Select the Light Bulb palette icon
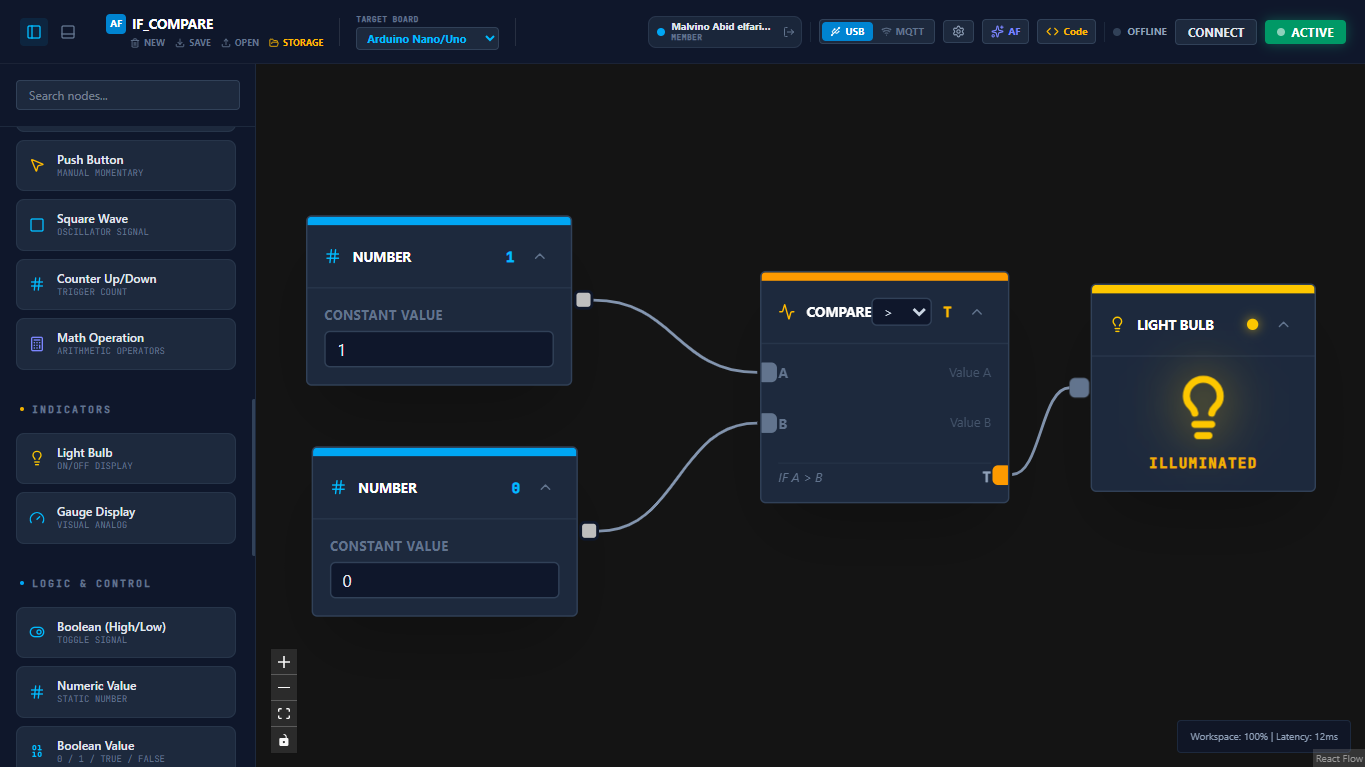Viewport: 1365px width, 767px height. [37, 458]
